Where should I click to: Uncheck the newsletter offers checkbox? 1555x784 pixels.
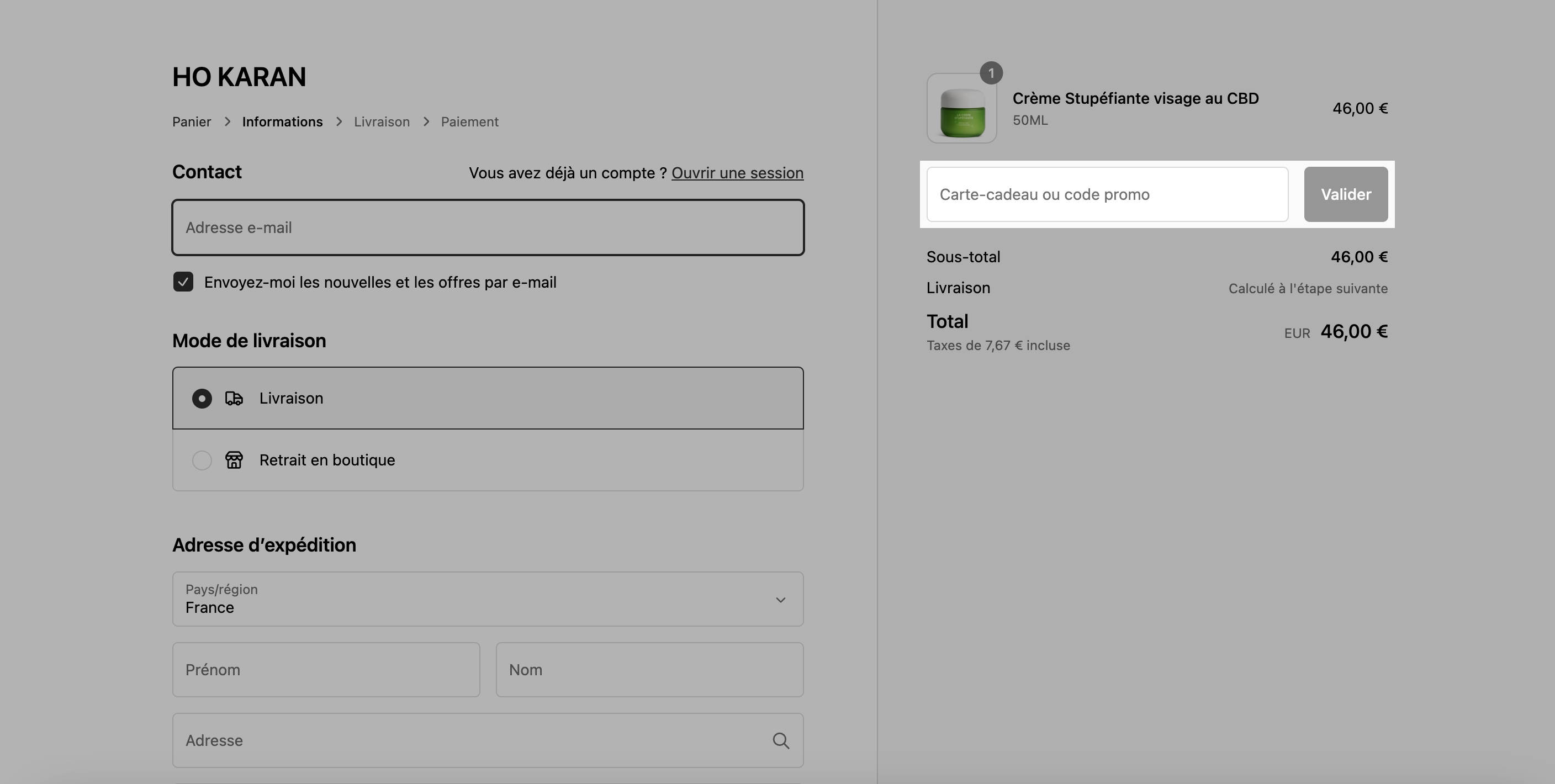tap(183, 282)
